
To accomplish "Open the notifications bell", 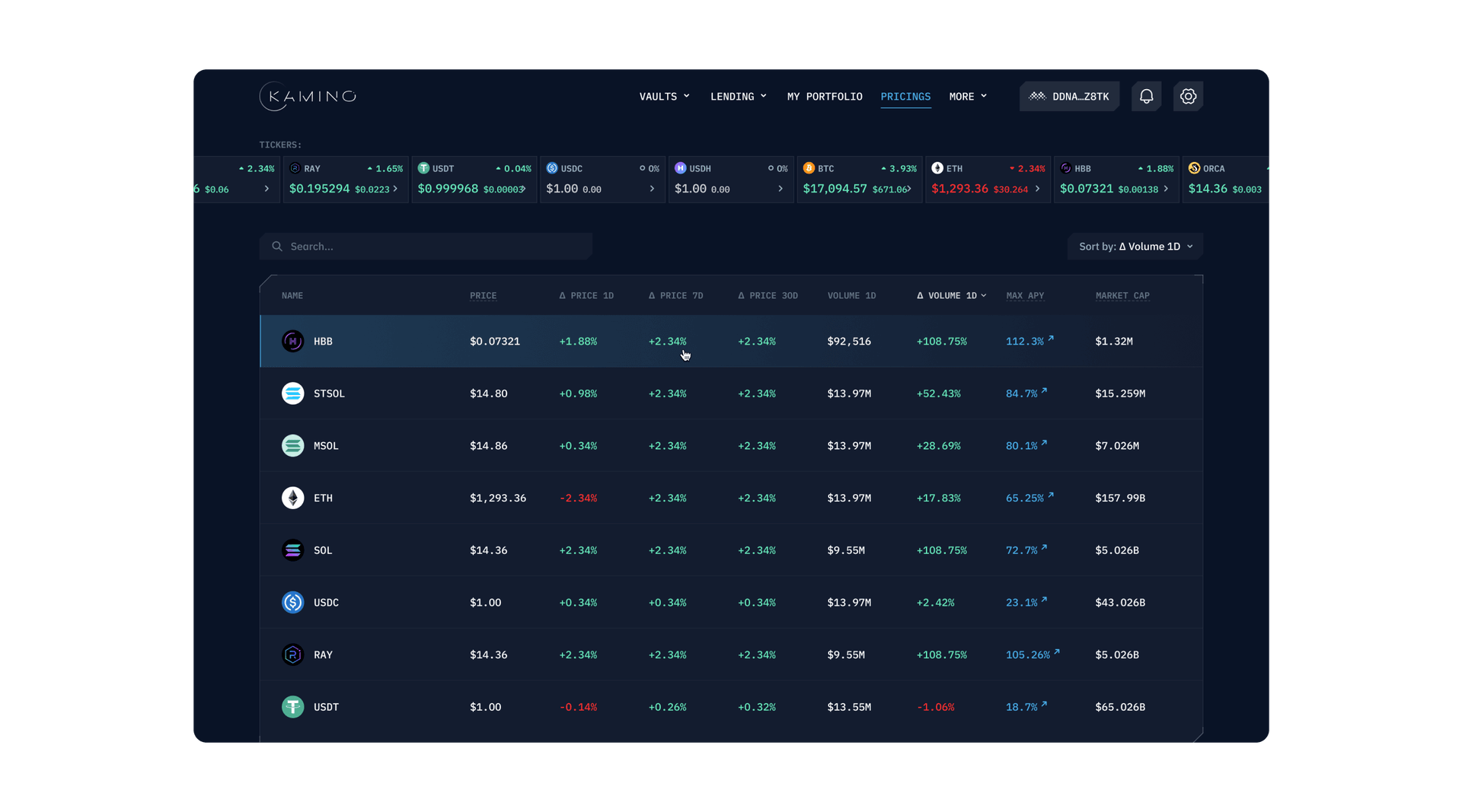I will pos(1146,97).
